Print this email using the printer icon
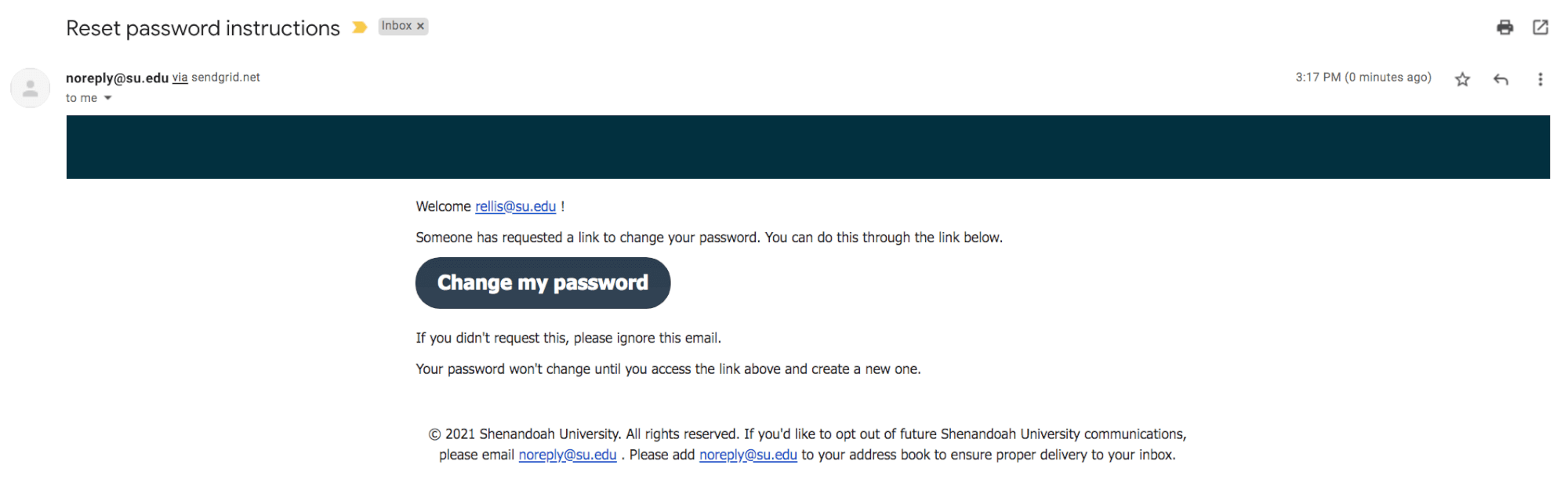The width and height of the screenshot is (1568, 501). pyautogui.click(x=1504, y=27)
